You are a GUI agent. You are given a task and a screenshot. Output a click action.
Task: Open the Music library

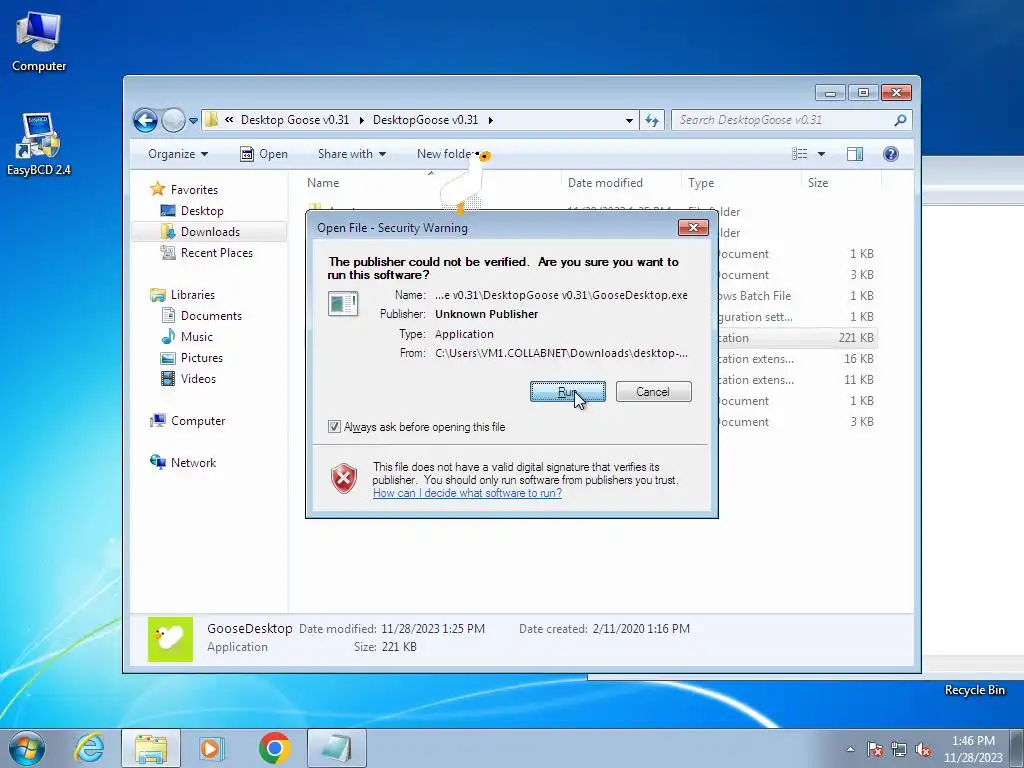click(197, 337)
